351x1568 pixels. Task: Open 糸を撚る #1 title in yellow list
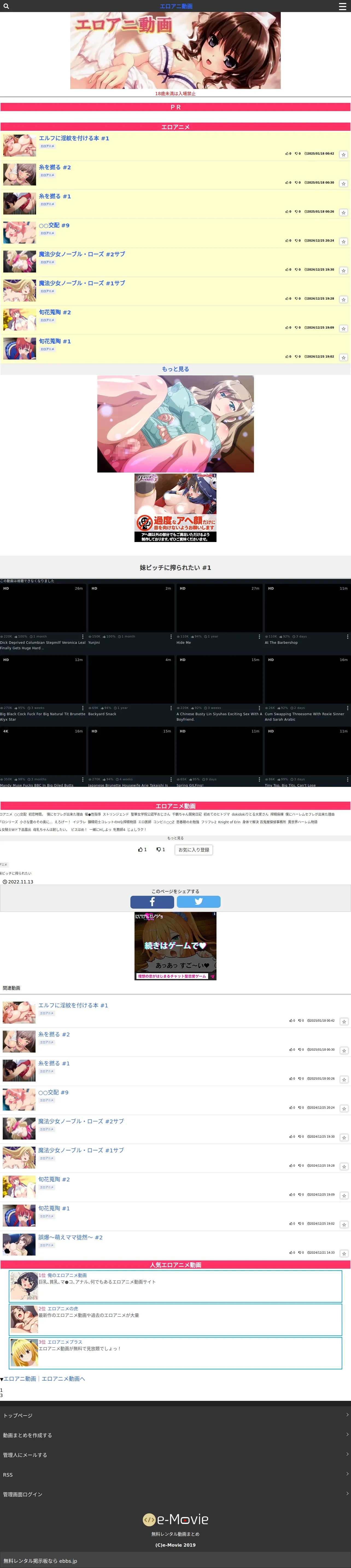pyautogui.click(x=55, y=197)
